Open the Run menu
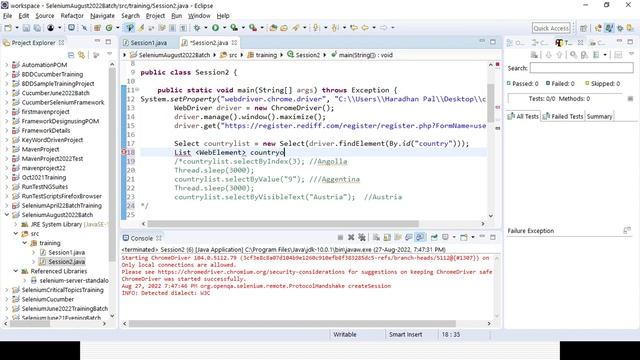 (176, 16)
